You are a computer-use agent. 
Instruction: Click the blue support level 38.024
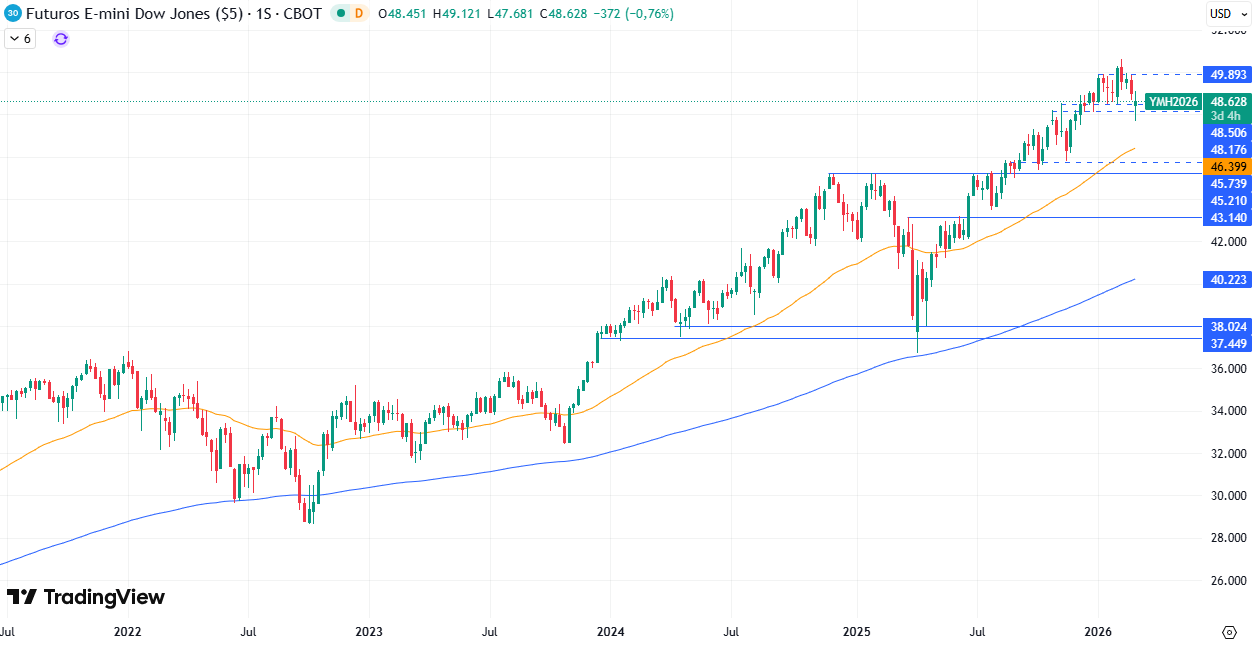point(1227,327)
